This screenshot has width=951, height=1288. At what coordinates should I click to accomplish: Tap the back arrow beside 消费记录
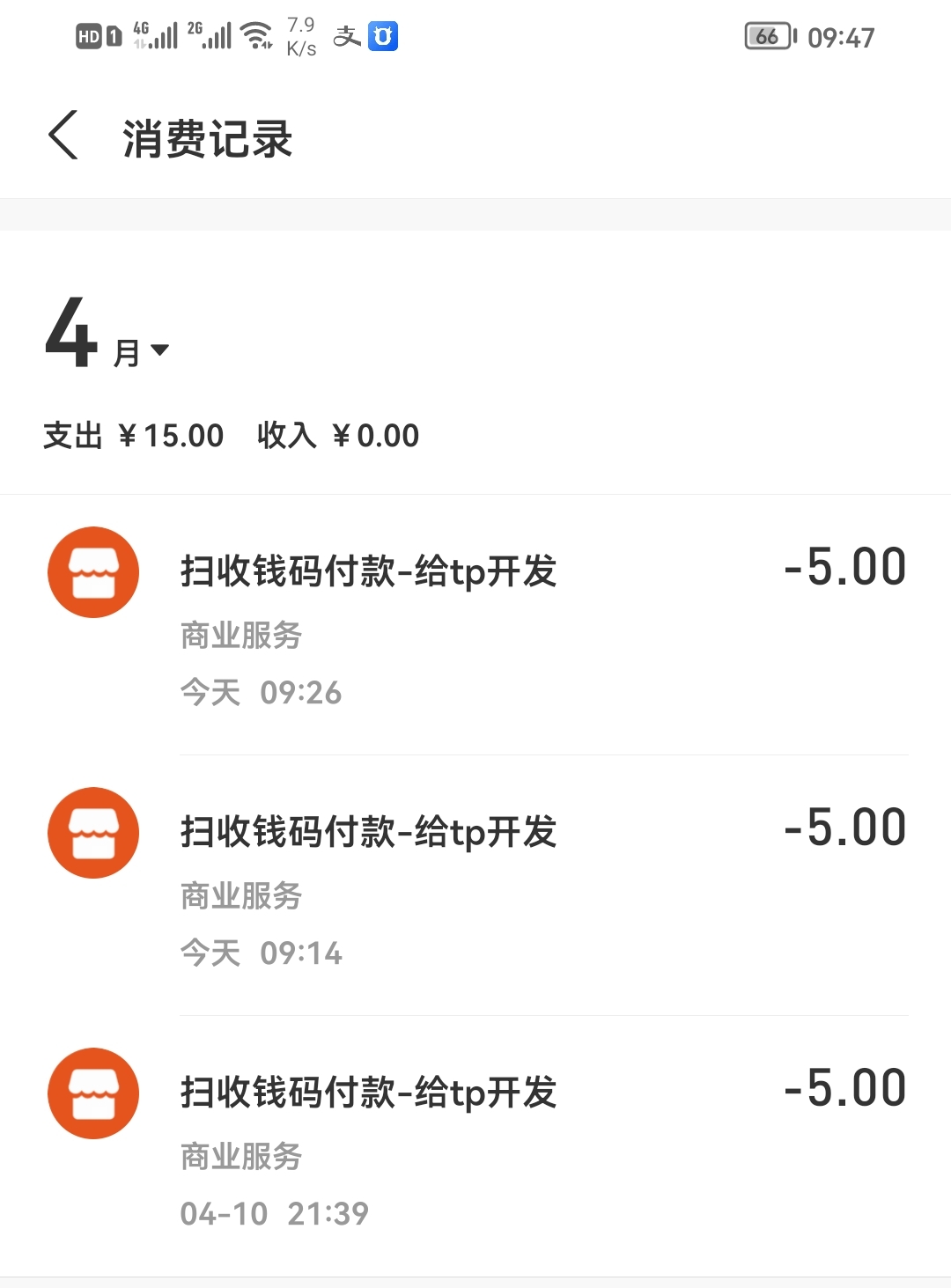click(63, 135)
